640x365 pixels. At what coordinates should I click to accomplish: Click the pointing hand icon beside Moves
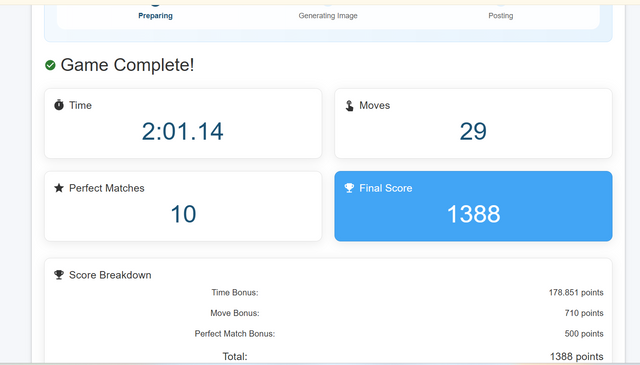[x=349, y=106]
